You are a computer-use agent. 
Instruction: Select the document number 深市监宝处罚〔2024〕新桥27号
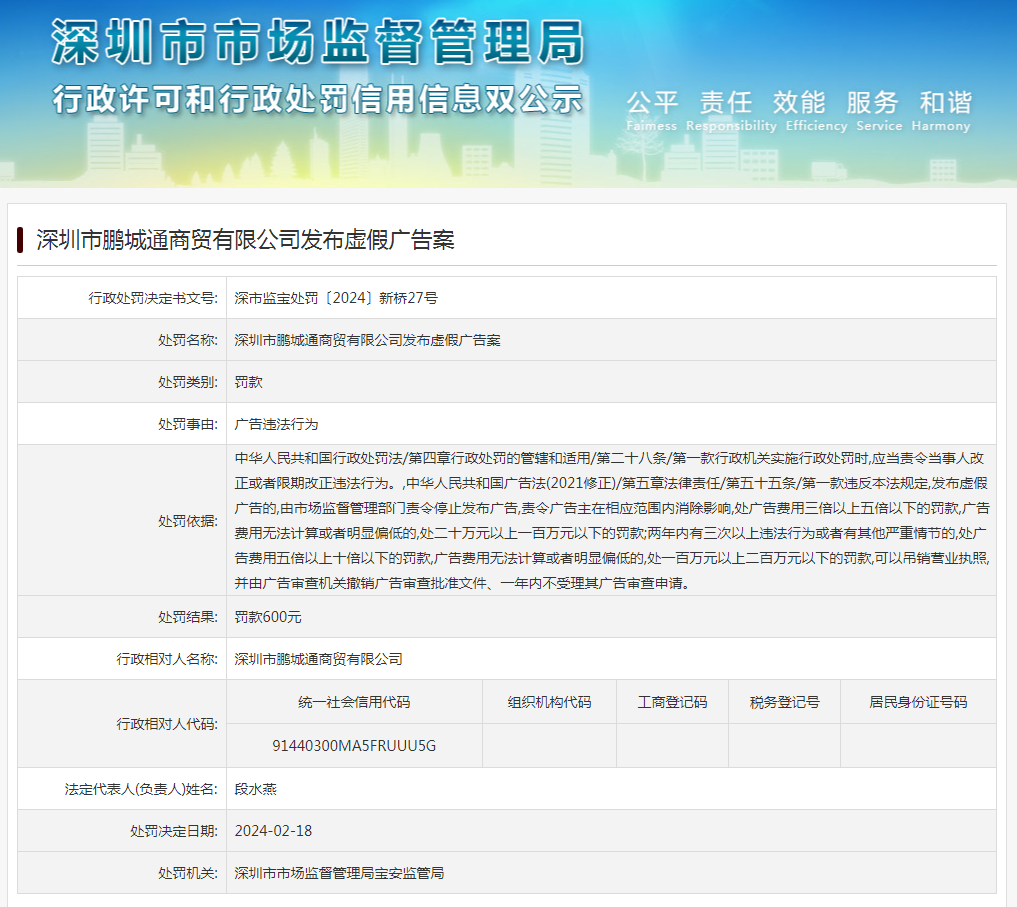tap(336, 298)
